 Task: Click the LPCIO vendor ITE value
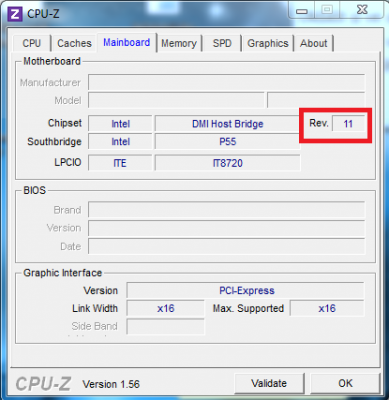click(x=120, y=163)
